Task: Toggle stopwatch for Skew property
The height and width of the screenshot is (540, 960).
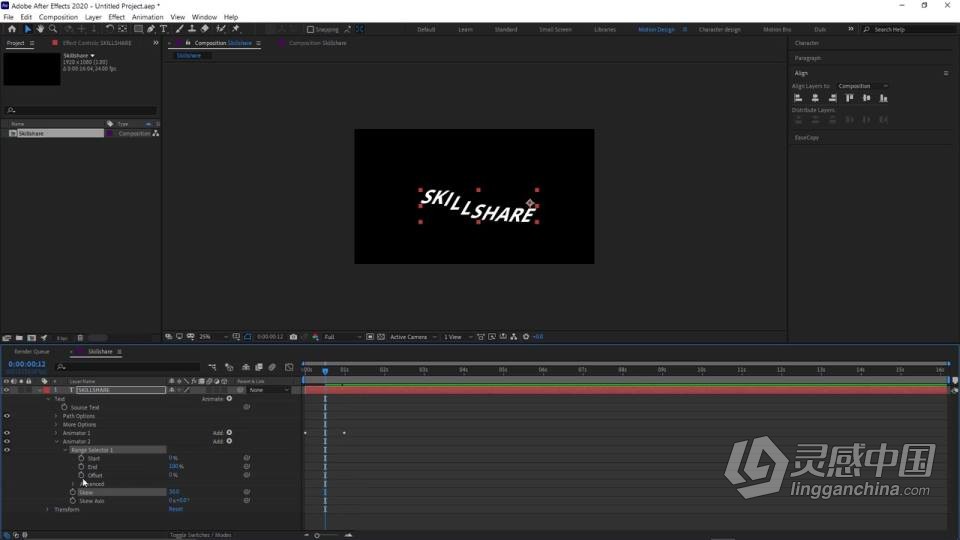Action: pyautogui.click(x=73, y=492)
